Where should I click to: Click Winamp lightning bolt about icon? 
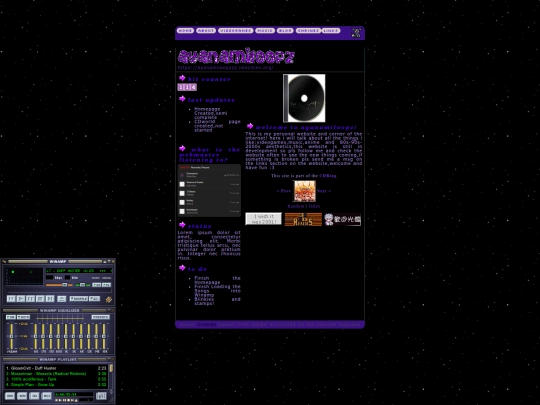[108, 299]
